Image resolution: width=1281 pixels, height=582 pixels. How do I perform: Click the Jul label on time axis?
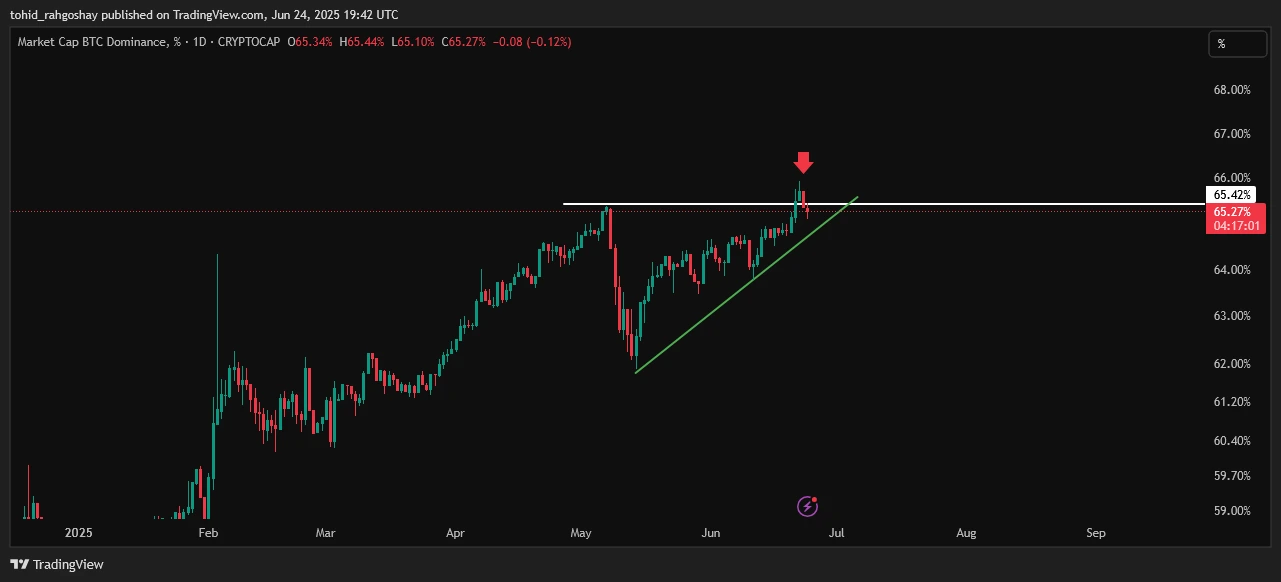(x=836, y=533)
